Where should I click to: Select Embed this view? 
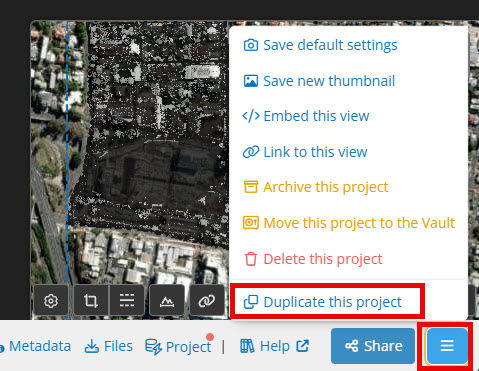coord(306,116)
